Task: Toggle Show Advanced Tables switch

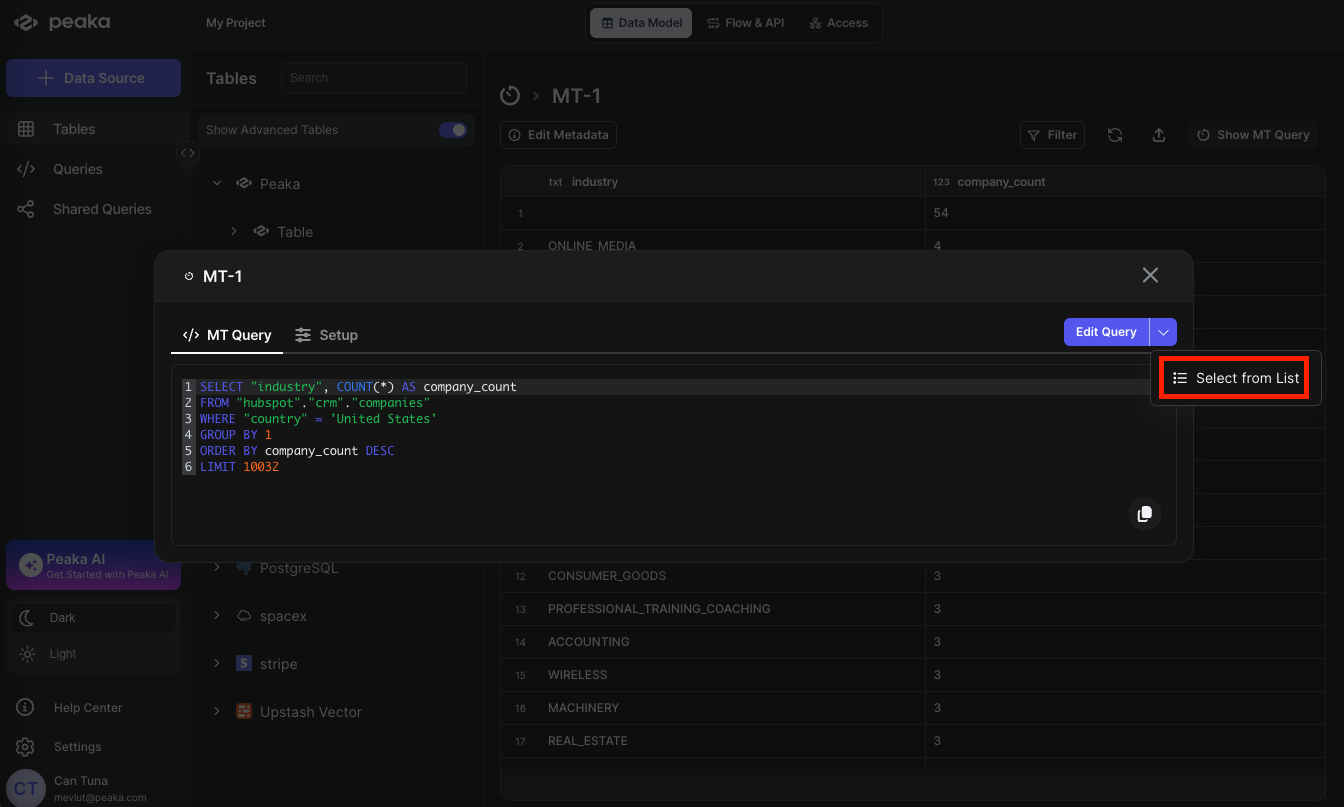Action: click(x=452, y=130)
